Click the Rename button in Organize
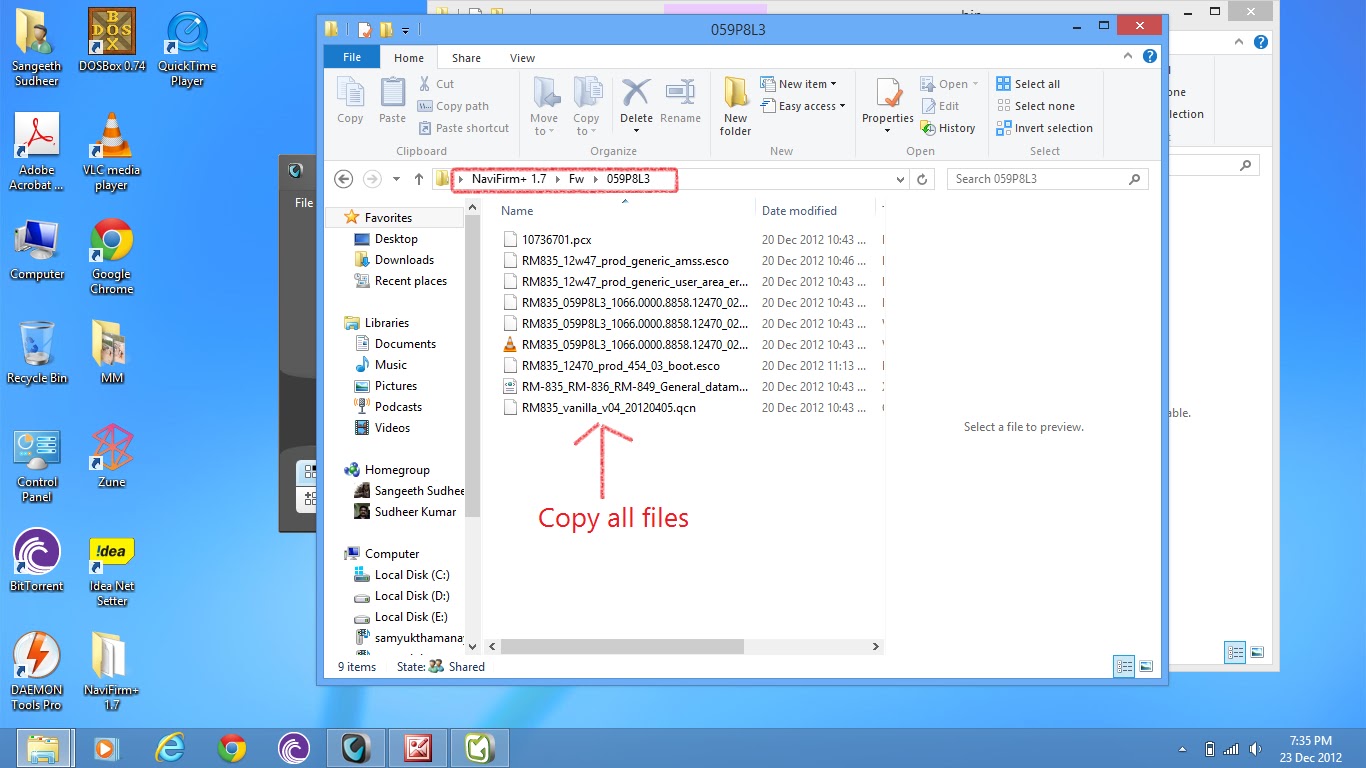This screenshot has width=1366, height=768. pos(680,102)
